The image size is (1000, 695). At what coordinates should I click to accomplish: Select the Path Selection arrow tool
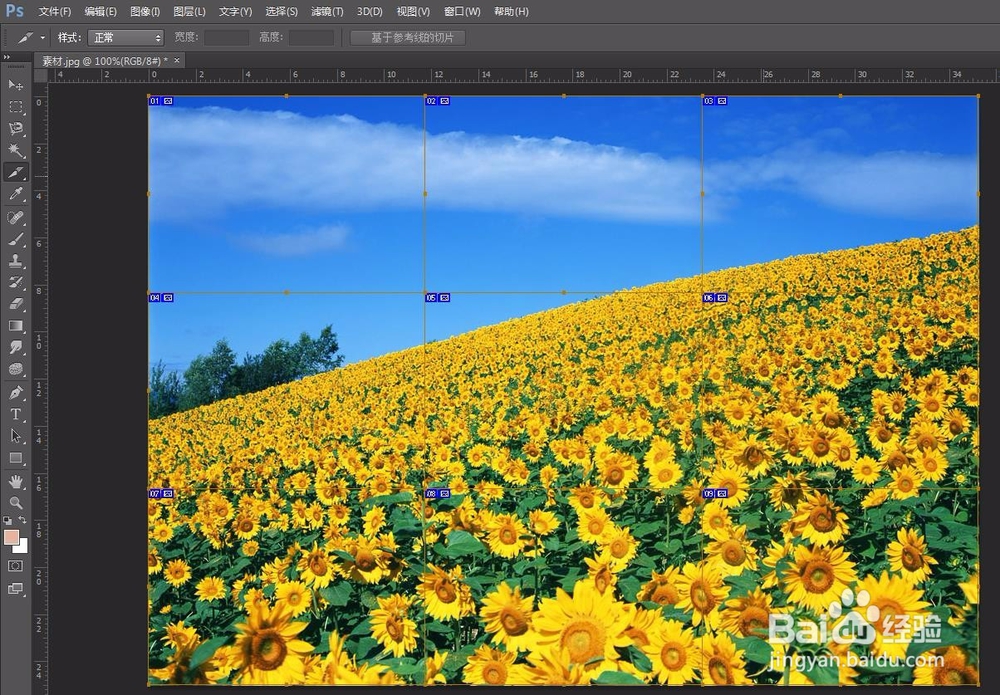[x=16, y=436]
